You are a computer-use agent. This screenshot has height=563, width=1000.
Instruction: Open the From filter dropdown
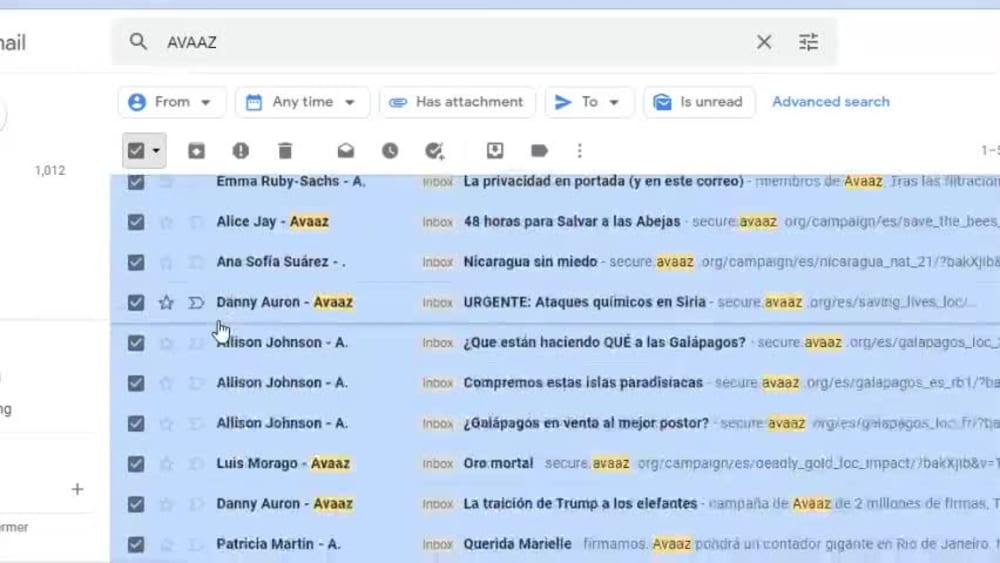(171, 102)
